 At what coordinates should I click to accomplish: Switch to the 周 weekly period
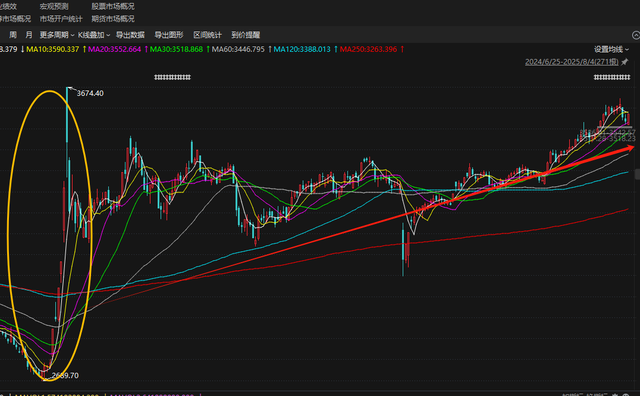coord(13,35)
